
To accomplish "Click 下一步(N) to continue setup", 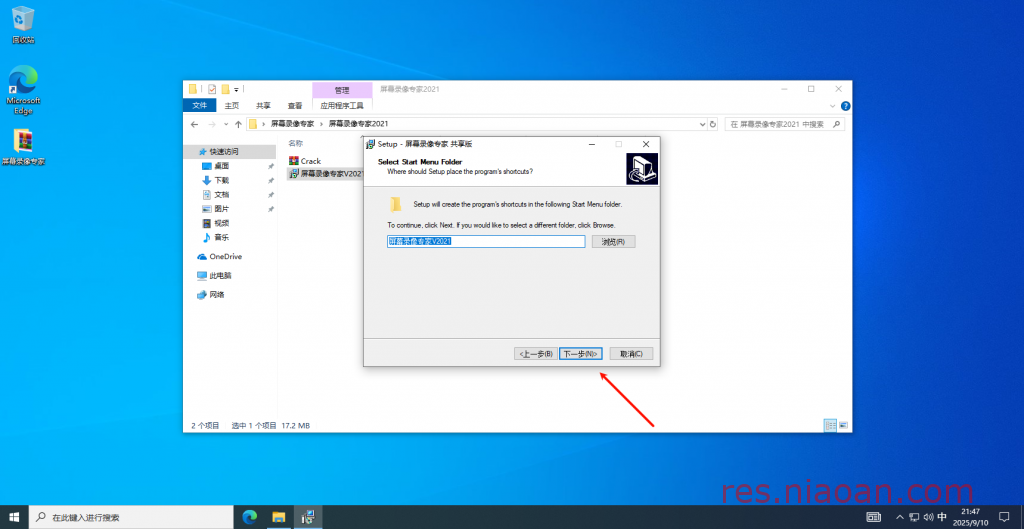I will 581,353.
